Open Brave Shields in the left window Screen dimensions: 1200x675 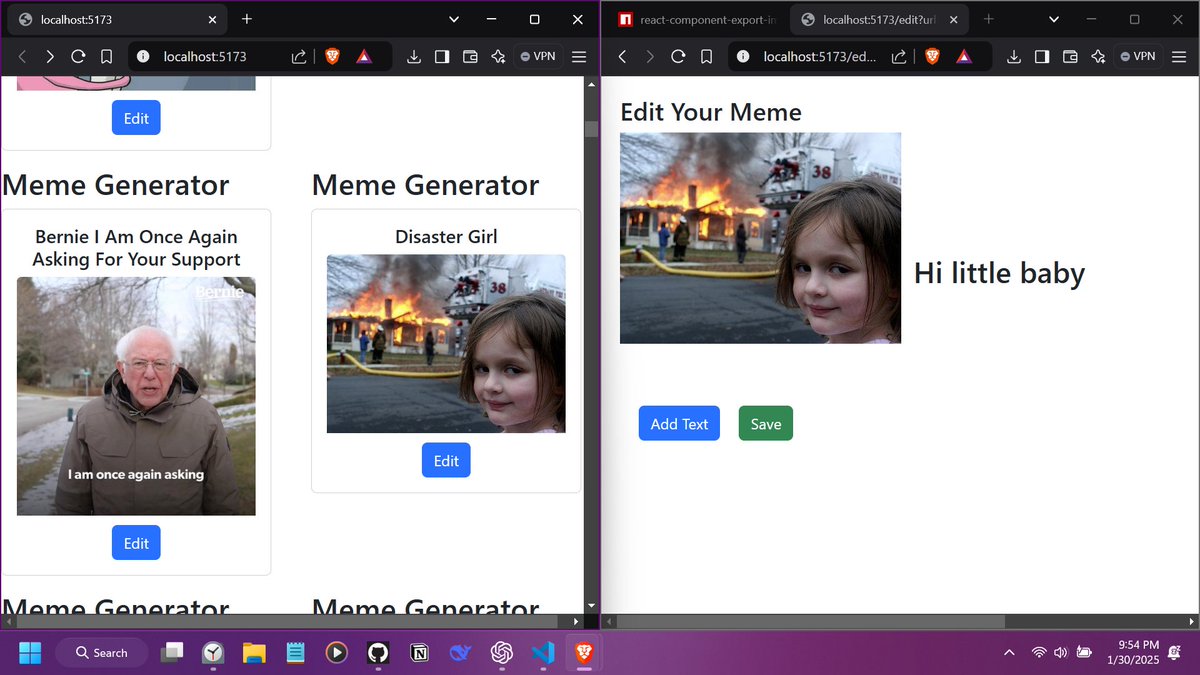click(332, 57)
